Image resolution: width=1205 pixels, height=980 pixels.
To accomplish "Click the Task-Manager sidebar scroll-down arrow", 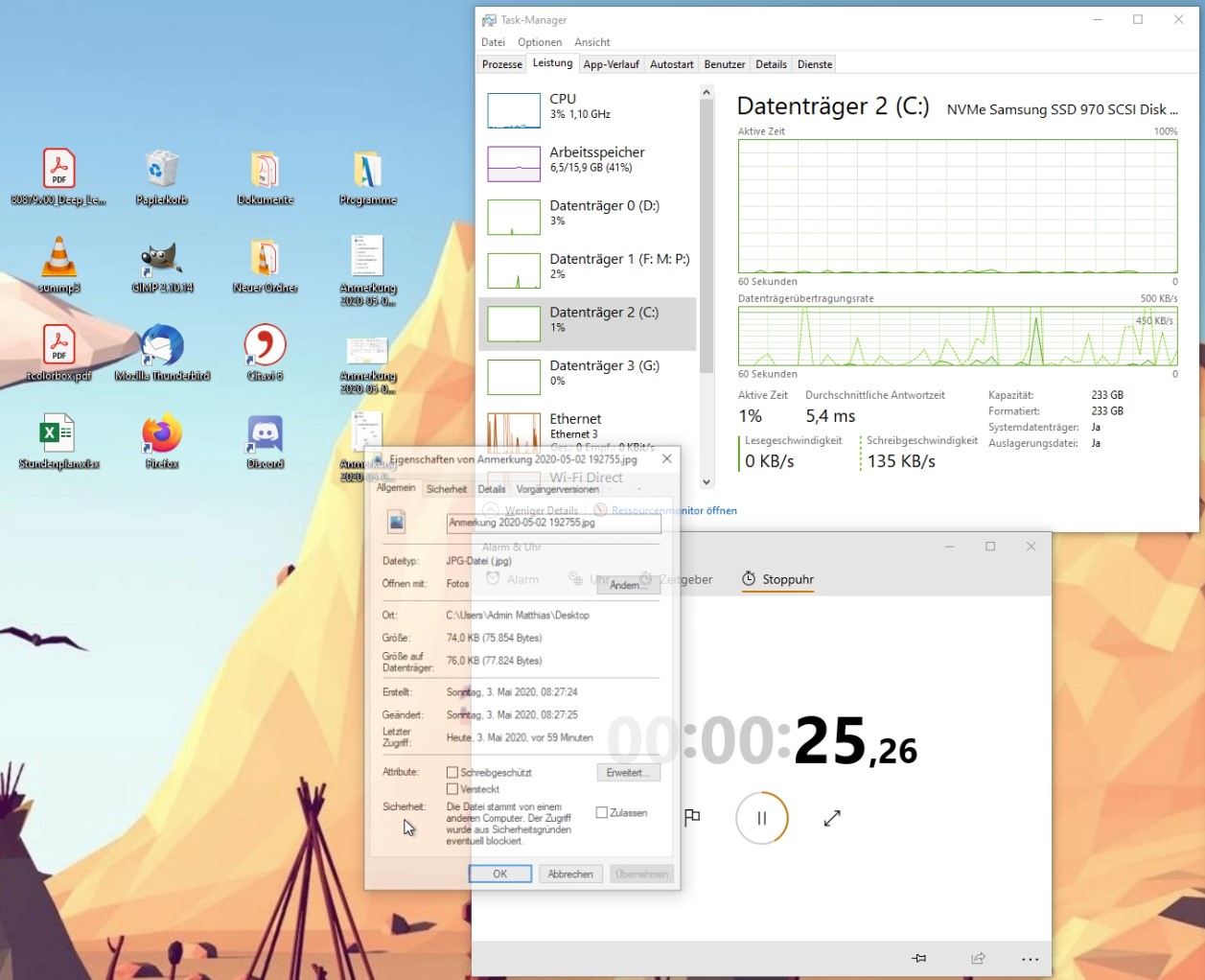I will pyautogui.click(x=707, y=482).
